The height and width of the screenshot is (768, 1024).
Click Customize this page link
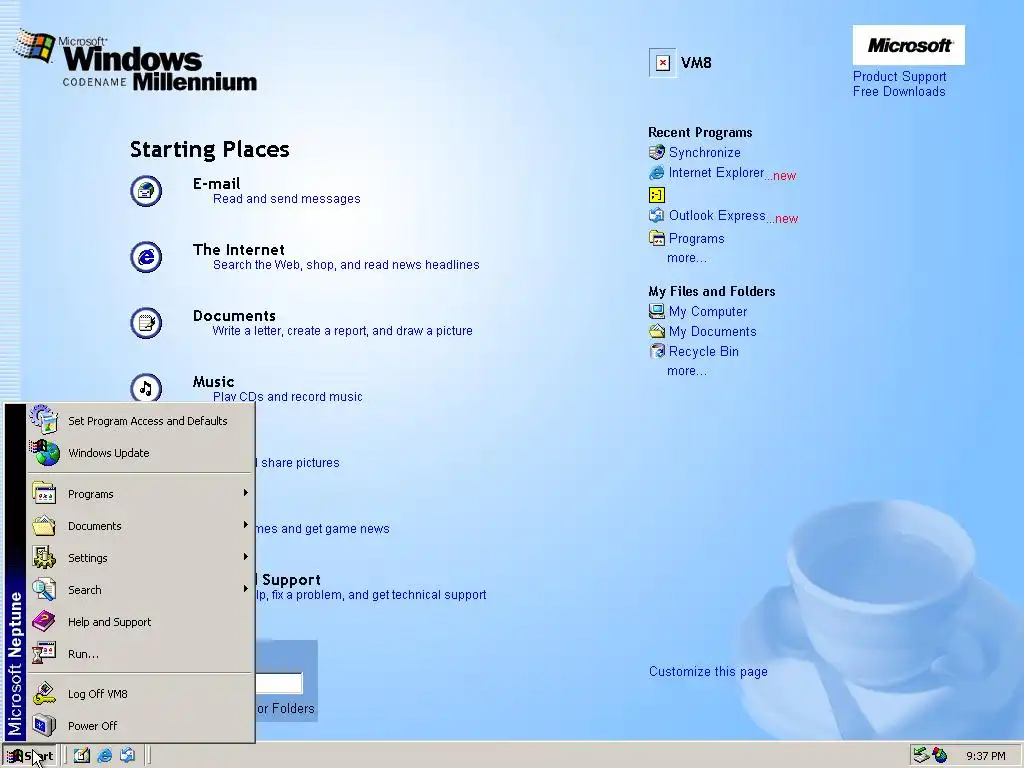pos(708,671)
